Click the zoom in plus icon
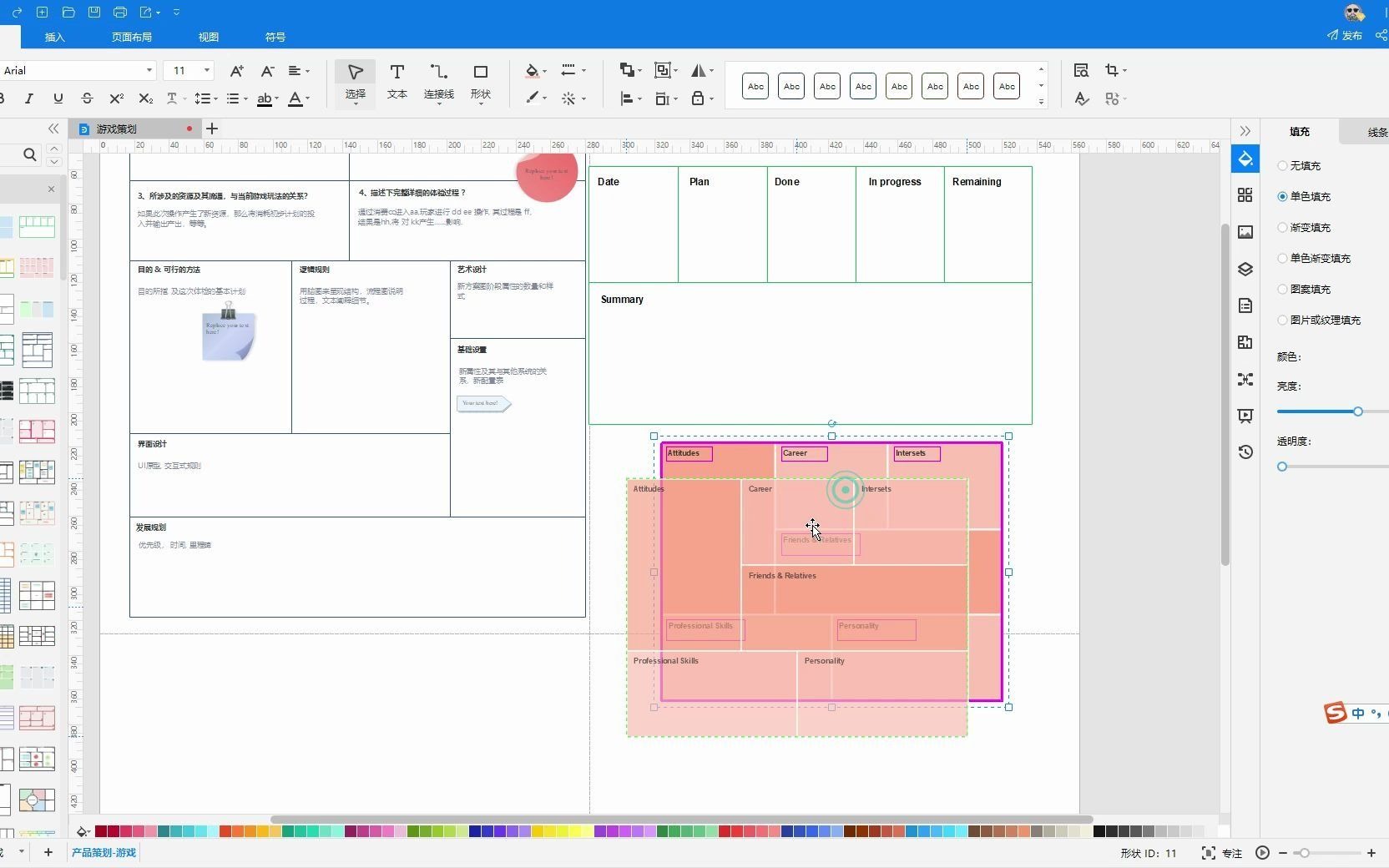The image size is (1389, 868). click(1371, 852)
